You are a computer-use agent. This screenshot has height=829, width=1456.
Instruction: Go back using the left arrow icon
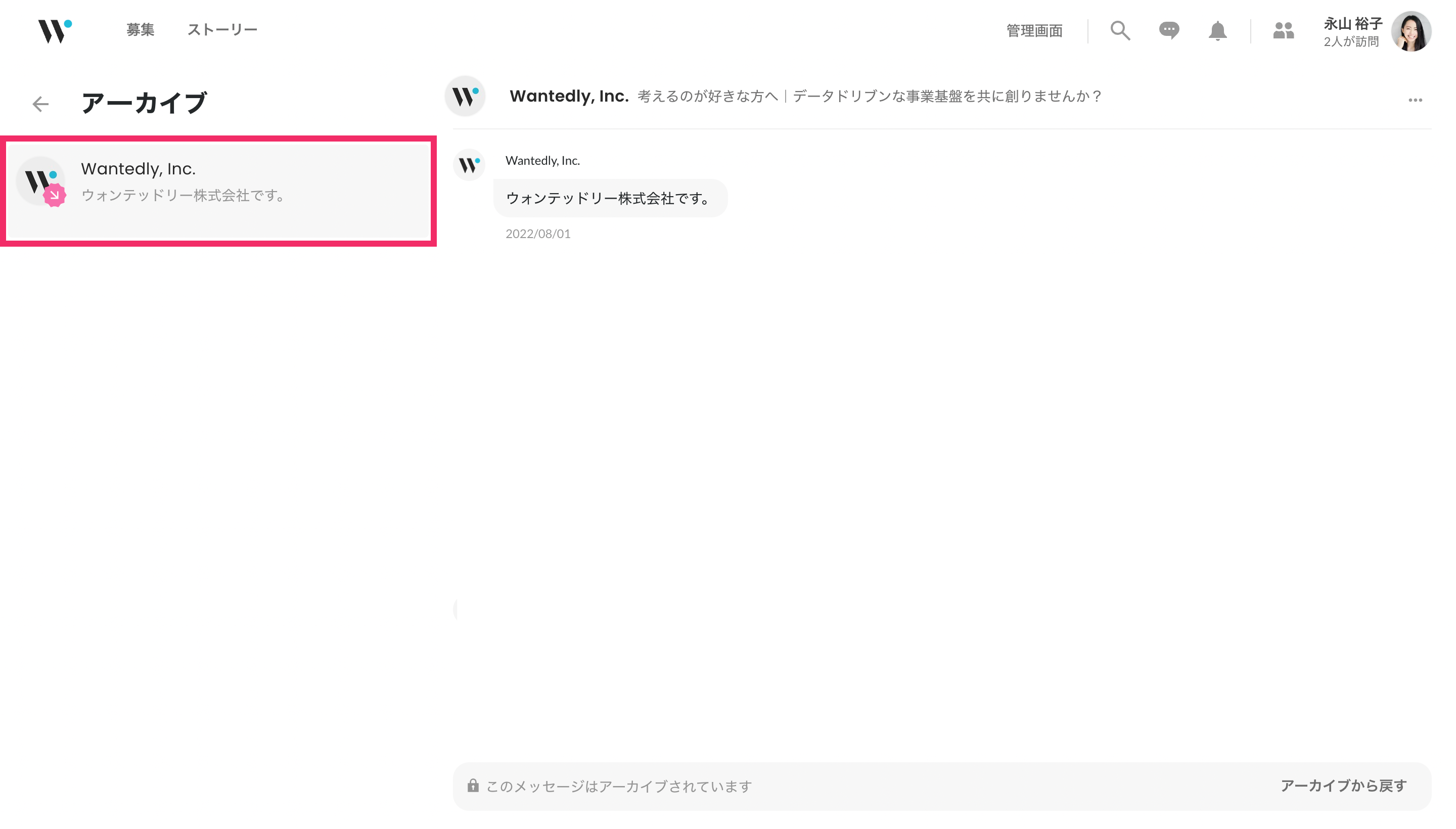pyautogui.click(x=40, y=104)
